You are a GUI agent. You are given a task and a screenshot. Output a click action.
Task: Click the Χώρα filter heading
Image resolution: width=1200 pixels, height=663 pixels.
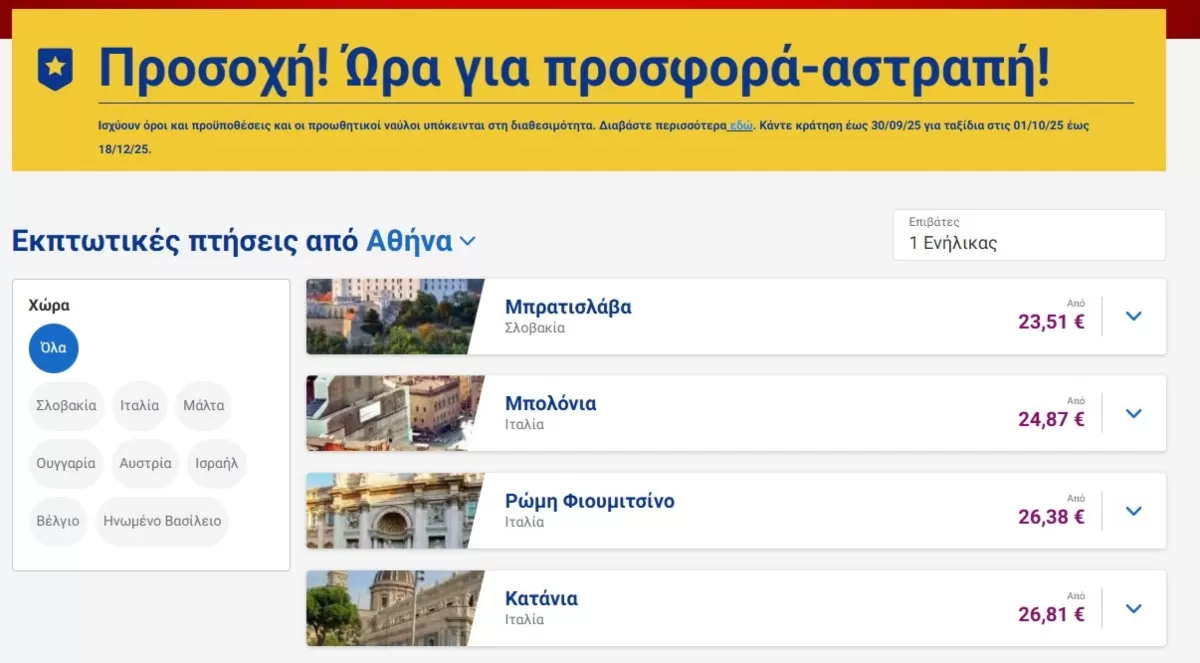coord(49,306)
